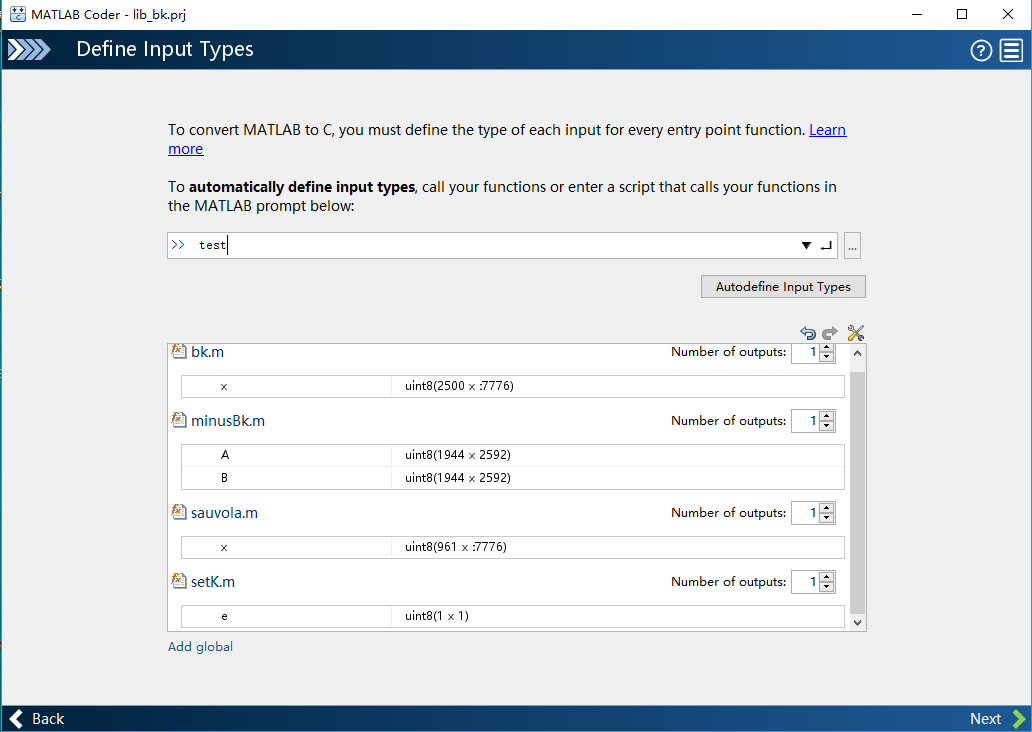Open the Learn more link
The width and height of the screenshot is (1032, 732).
[826, 129]
